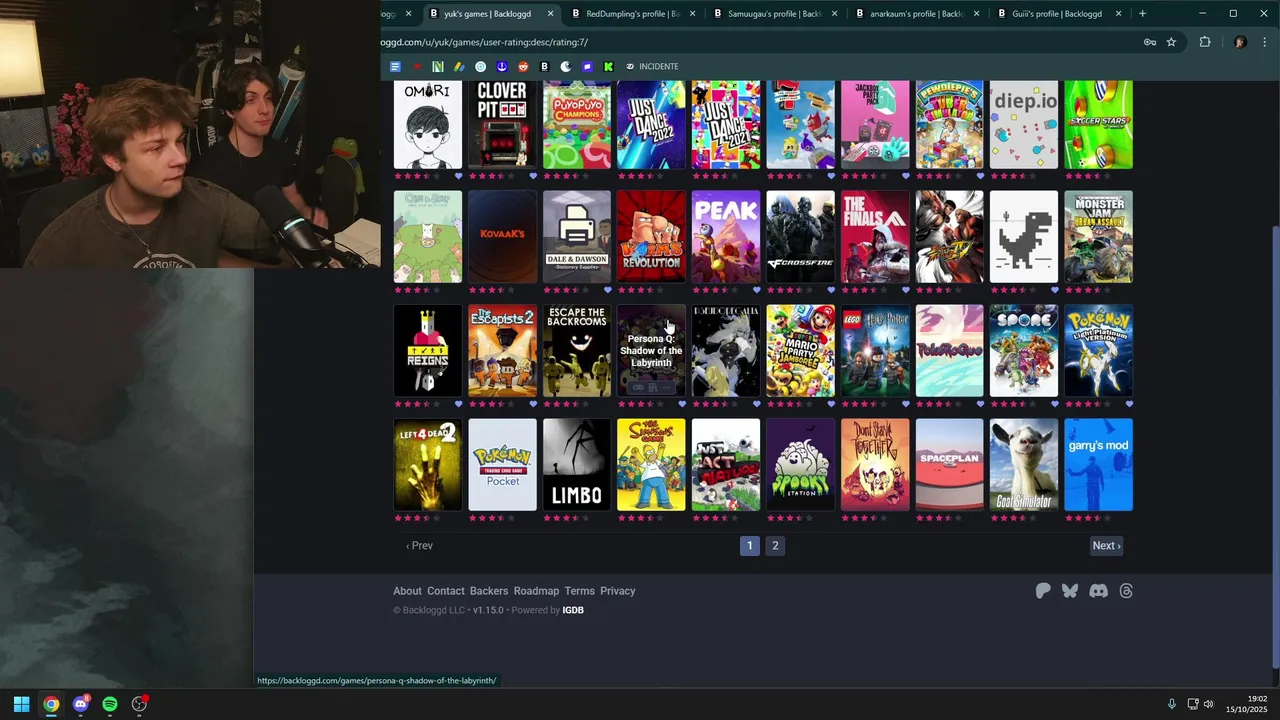
Task: Click the Next page link
Action: click(x=1106, y=545)
